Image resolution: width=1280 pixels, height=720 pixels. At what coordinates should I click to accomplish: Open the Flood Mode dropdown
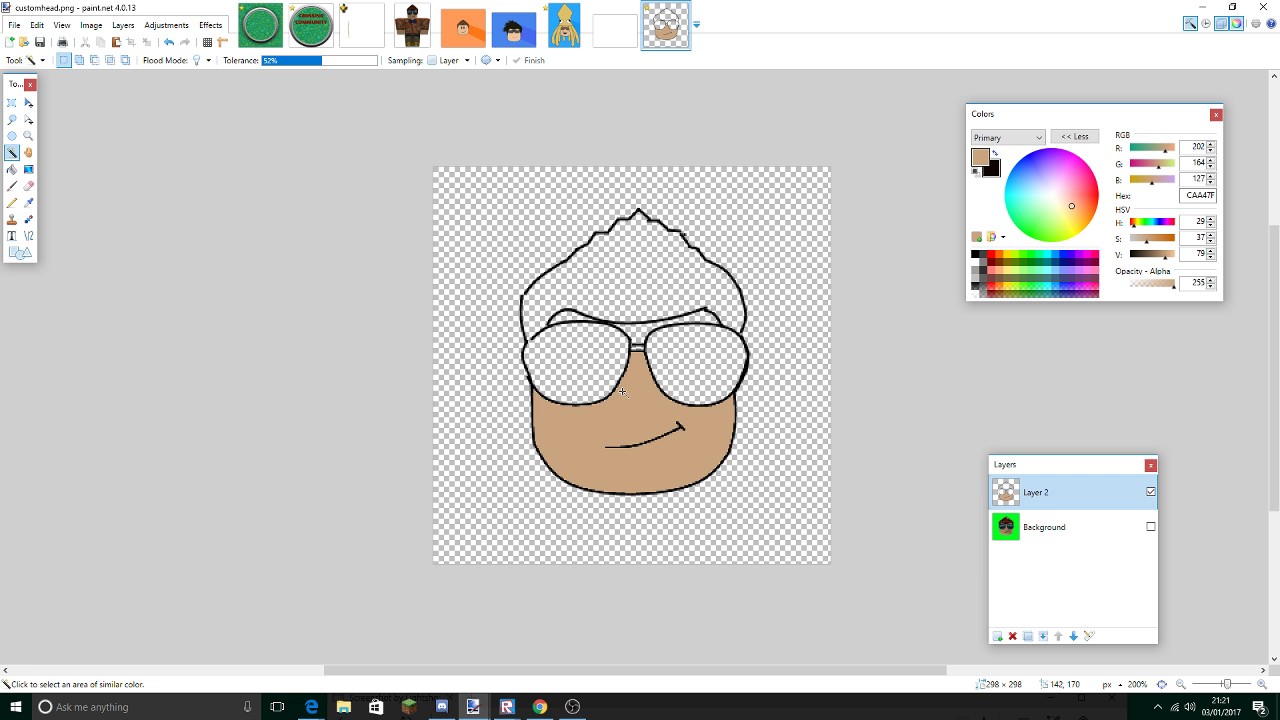[208, 60]
